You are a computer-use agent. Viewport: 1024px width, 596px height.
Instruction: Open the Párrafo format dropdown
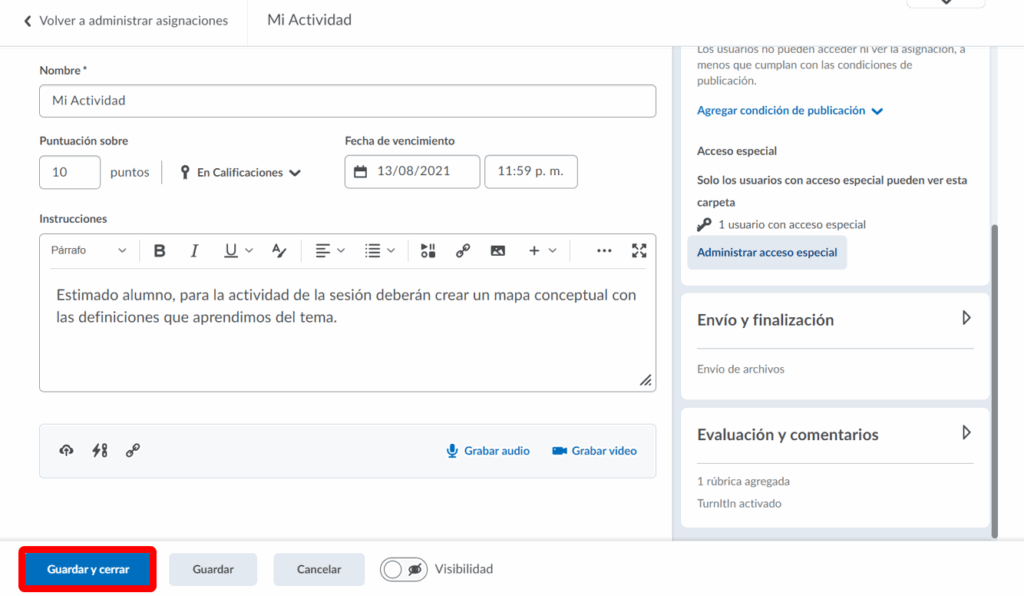click(89, 251)
